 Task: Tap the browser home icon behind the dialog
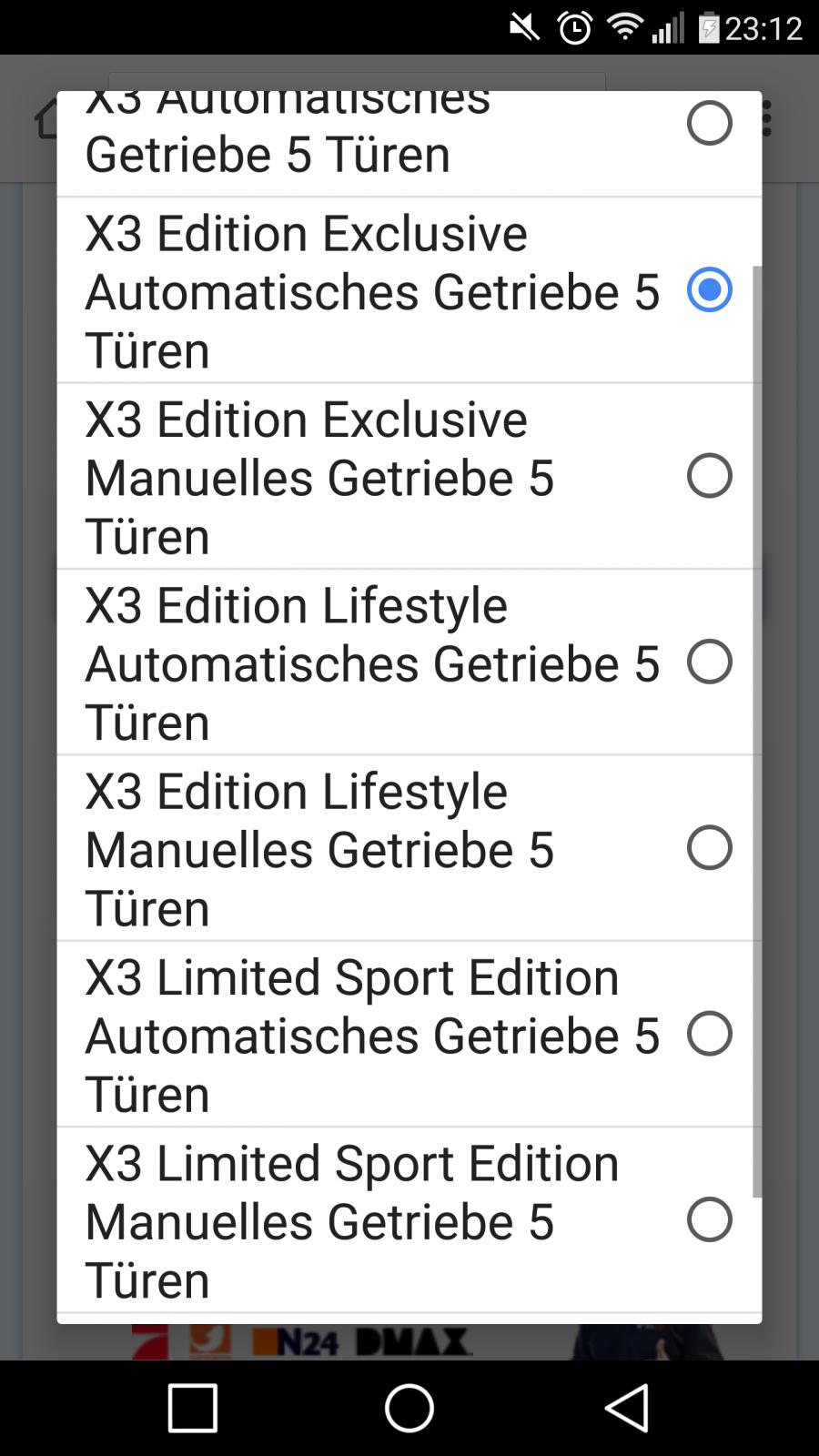(x=45, y=120)
